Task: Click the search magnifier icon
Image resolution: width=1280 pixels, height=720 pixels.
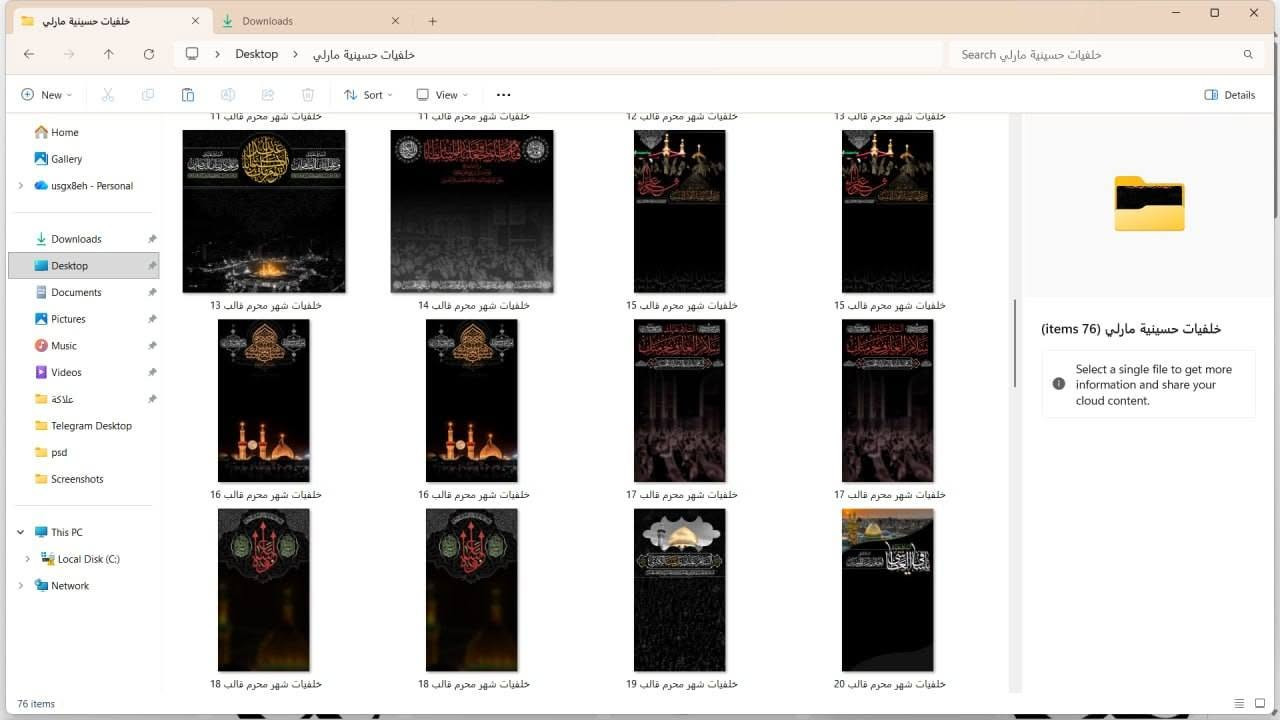Action: (x=1248, y=54)
